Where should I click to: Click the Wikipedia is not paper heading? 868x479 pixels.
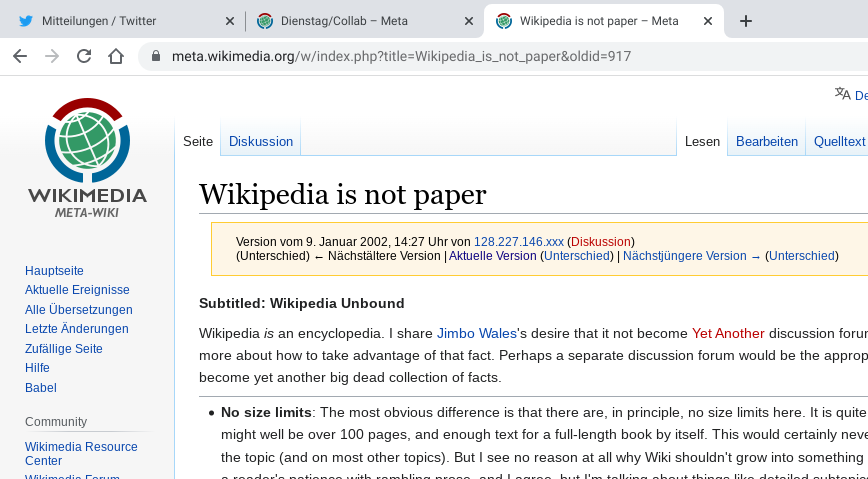(343, 194)
